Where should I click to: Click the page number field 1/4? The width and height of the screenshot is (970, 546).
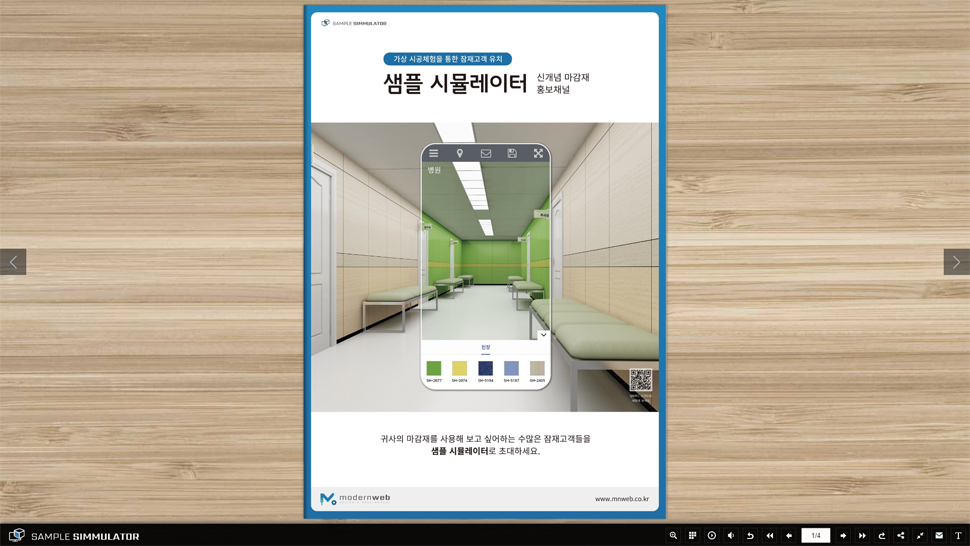(816, 536)
